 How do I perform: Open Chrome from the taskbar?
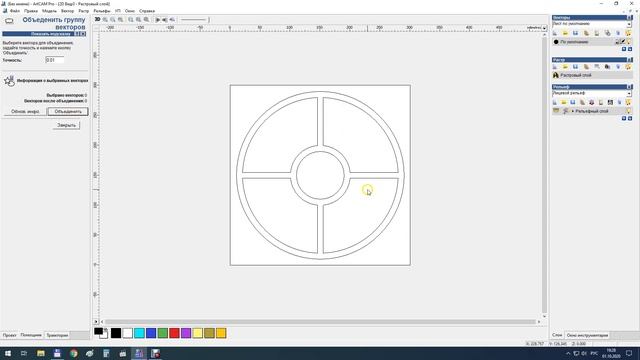pos(73,353)
